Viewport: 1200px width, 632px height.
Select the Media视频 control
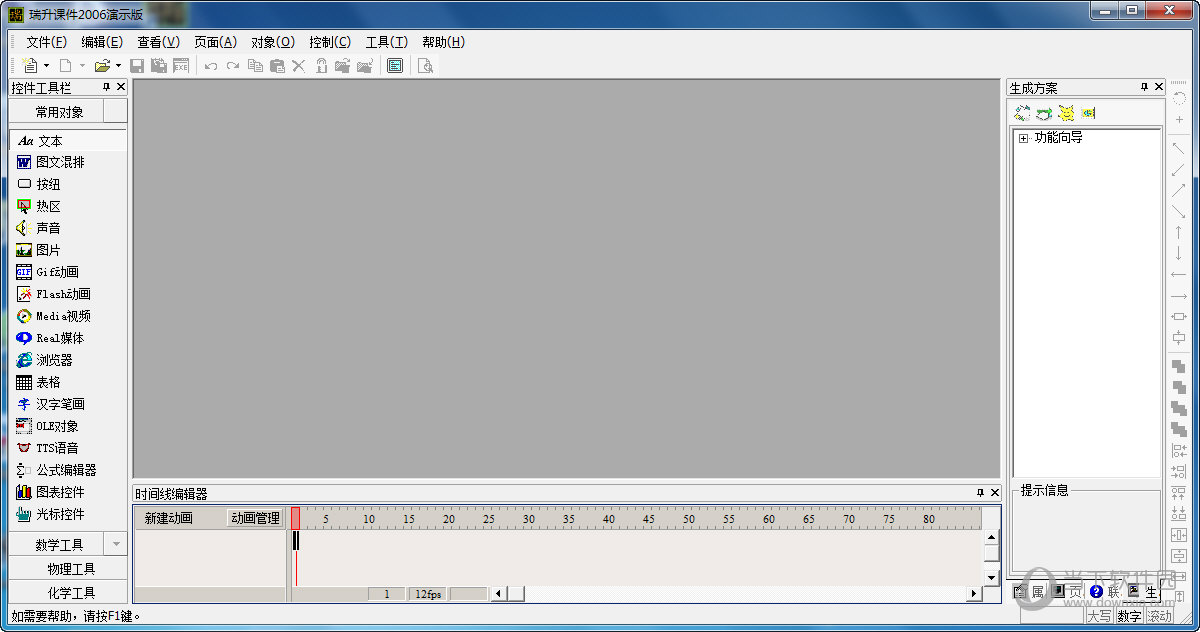pos(68,316)
